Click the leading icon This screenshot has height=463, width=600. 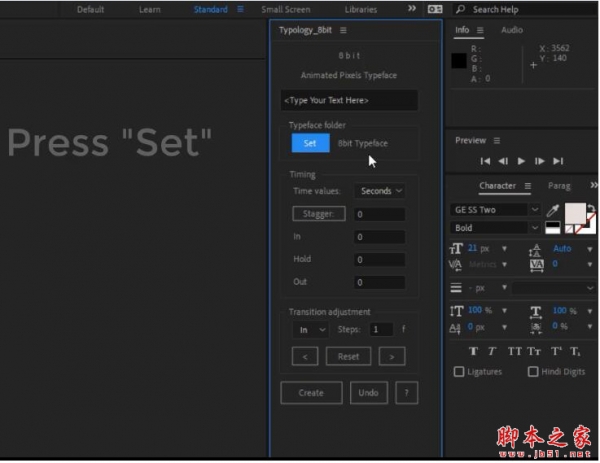coord(535,251)
